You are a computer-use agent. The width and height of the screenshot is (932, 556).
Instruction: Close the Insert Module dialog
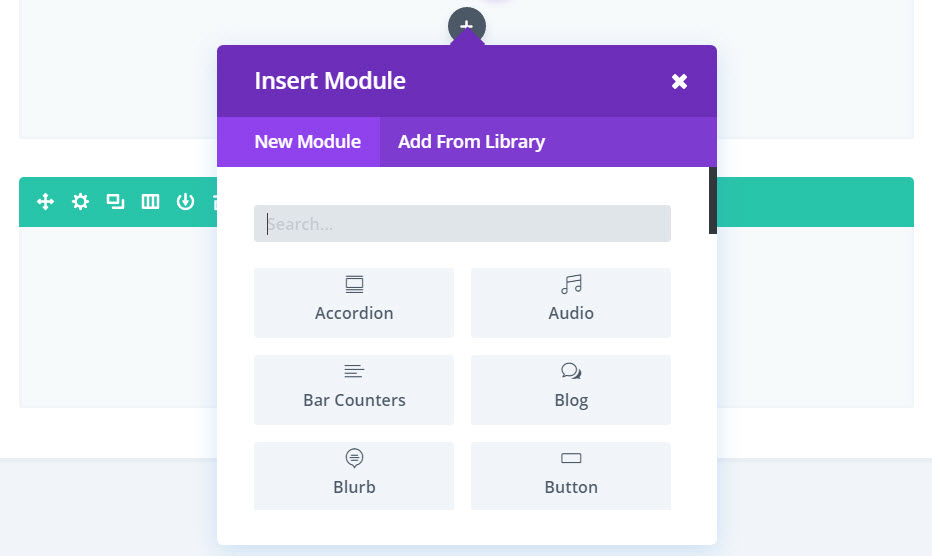679,82
